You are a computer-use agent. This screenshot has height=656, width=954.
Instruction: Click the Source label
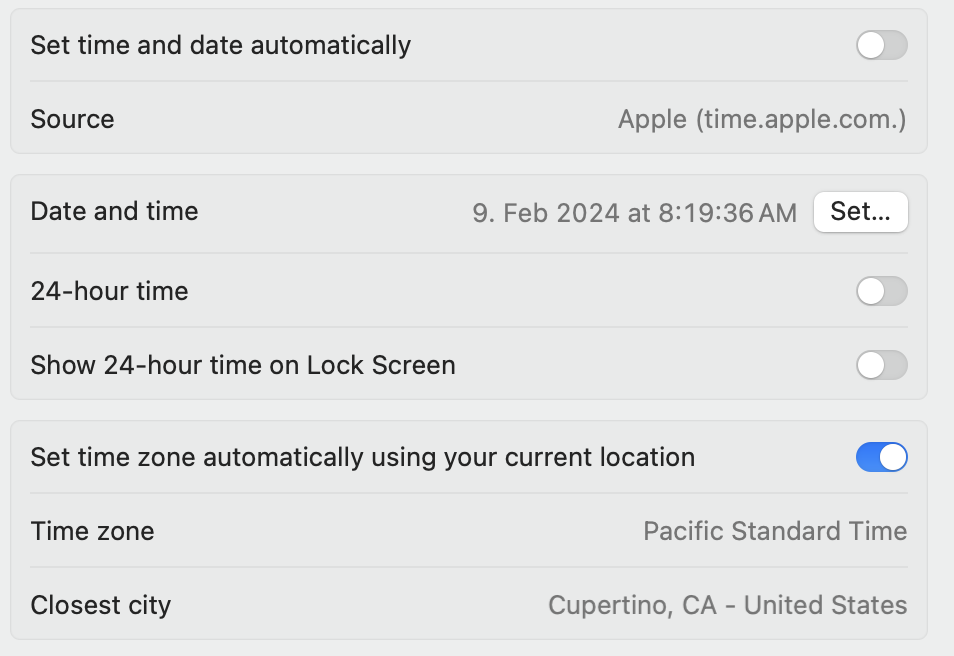(73, 119)
